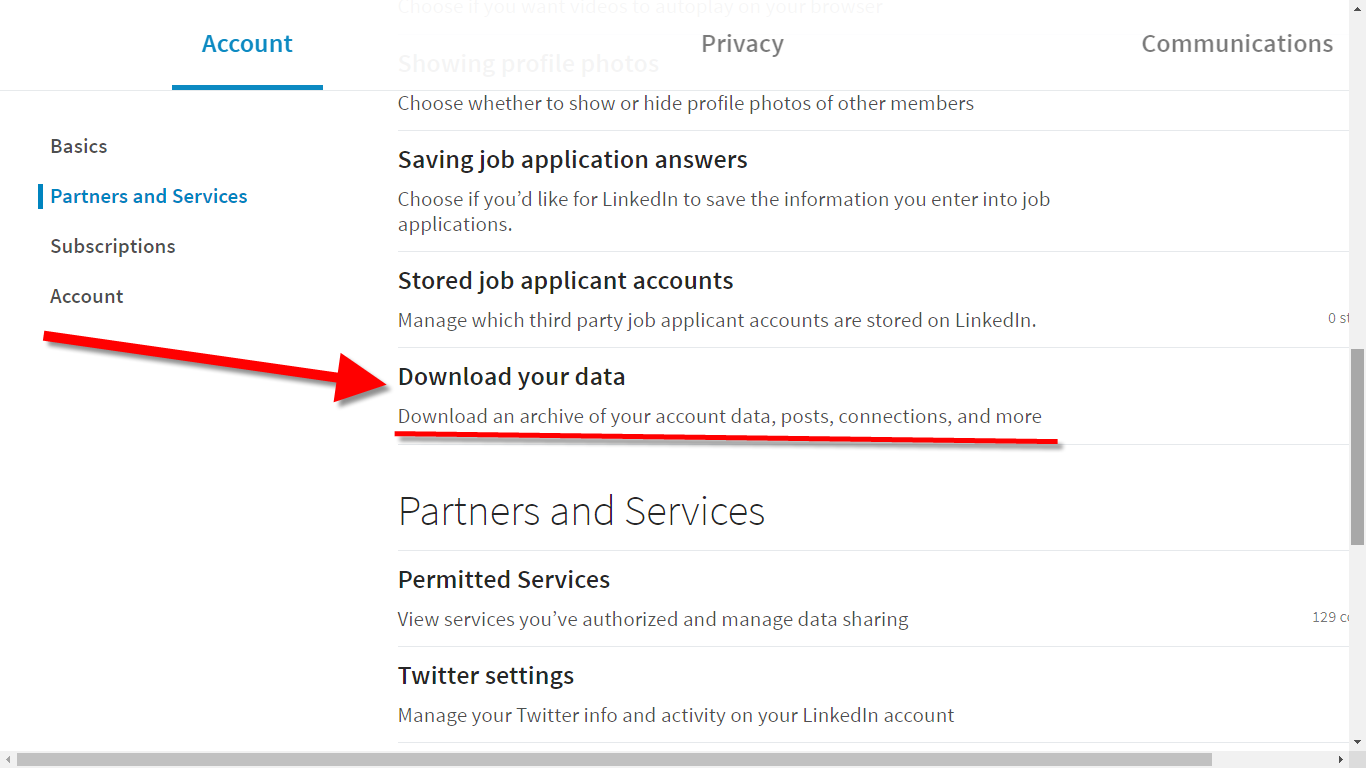Image resolution: width=1366 pixels, height=768 pixels.
Task: Click the 0 count beside Stored job applicant accounts
Action: coord(1338,318)
